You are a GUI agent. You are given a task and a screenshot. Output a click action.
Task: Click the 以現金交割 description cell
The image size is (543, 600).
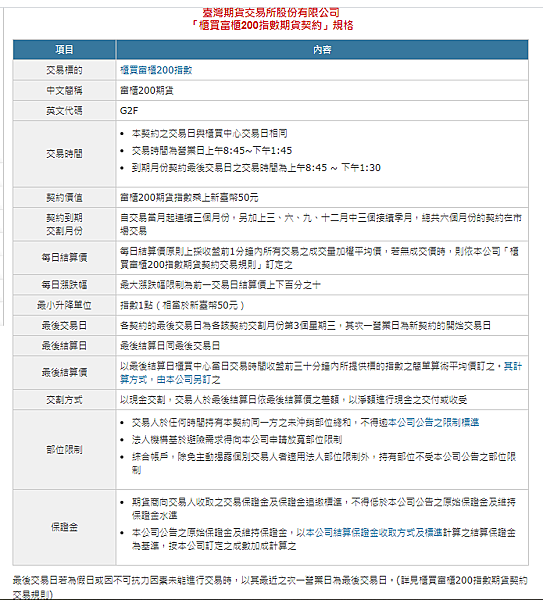pyautogui.click(x=322, y=400)
